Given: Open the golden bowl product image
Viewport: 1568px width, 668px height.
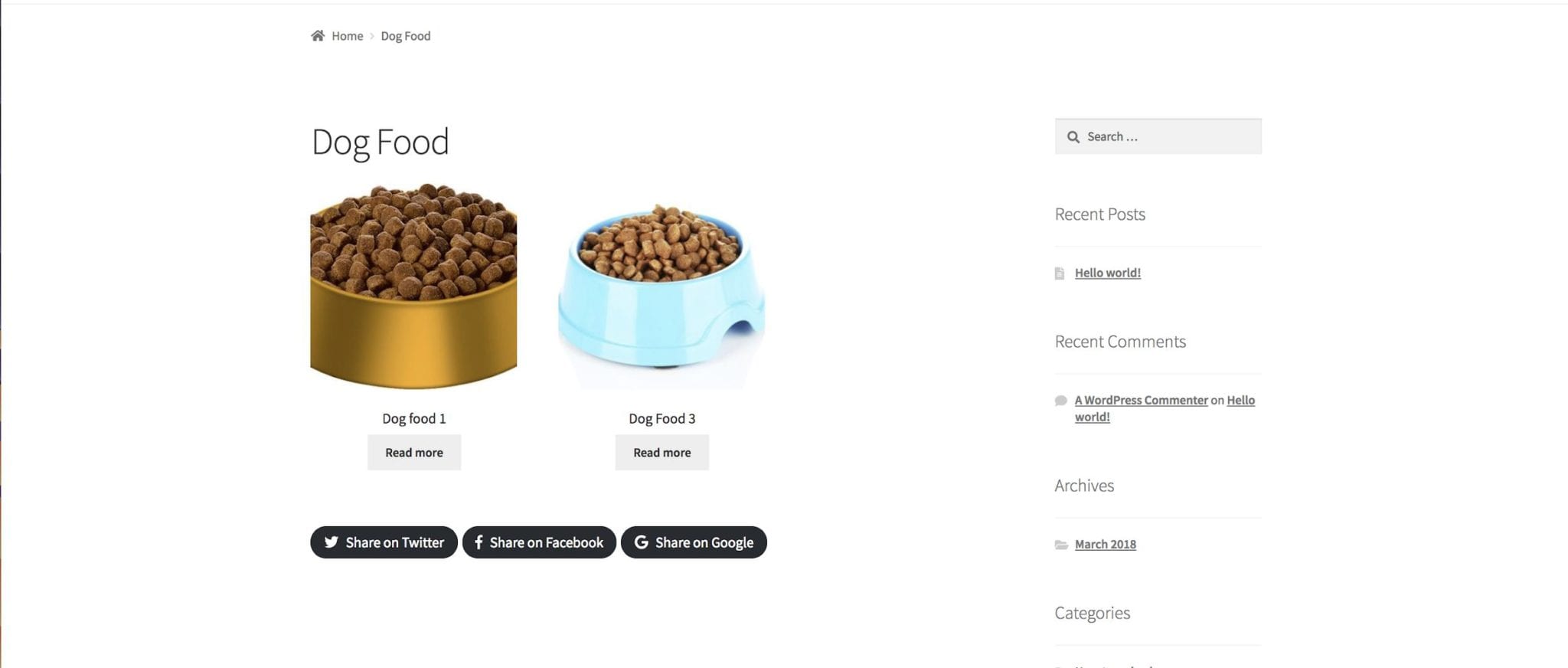Looking at the screenshot, I should click(x=413, y=286).
